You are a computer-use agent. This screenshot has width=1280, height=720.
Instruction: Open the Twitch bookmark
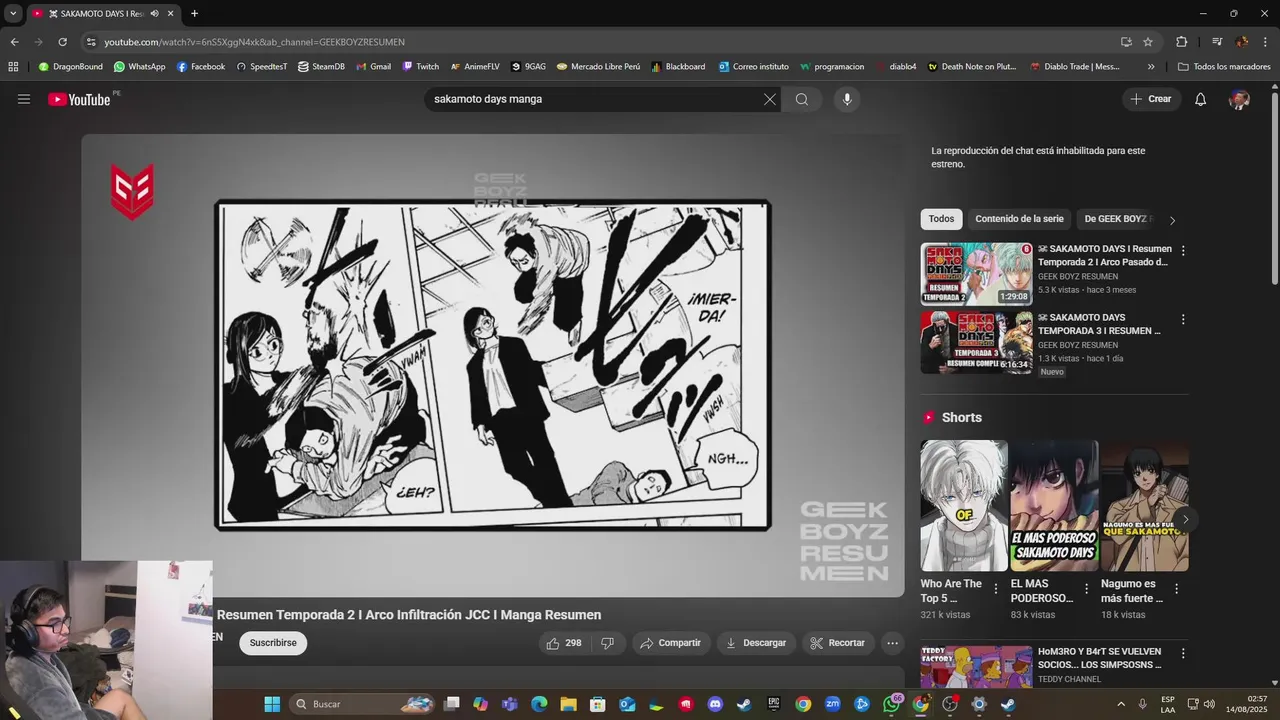tap(421, 67)
